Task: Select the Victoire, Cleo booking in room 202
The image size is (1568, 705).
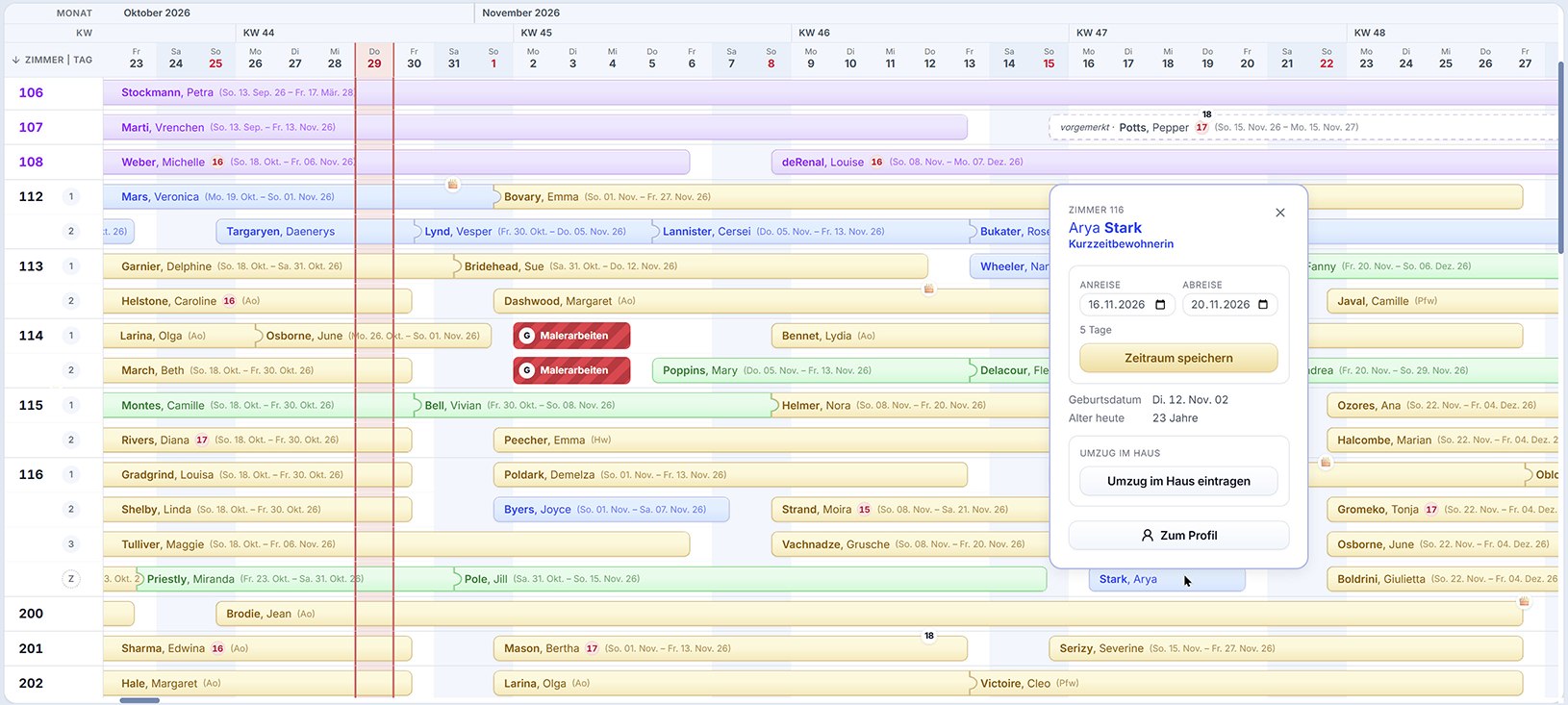Action: pyautogui.click(x=1246, y=683)
